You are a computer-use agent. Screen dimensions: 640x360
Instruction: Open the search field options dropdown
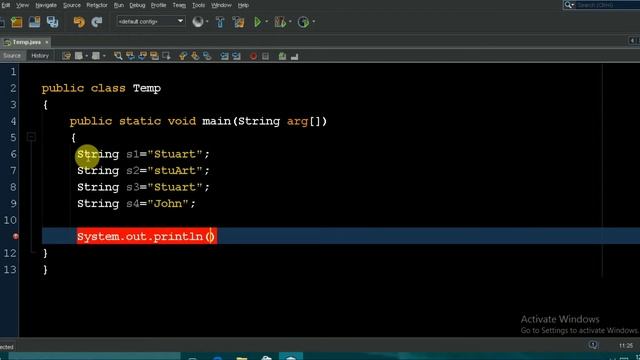569,5
